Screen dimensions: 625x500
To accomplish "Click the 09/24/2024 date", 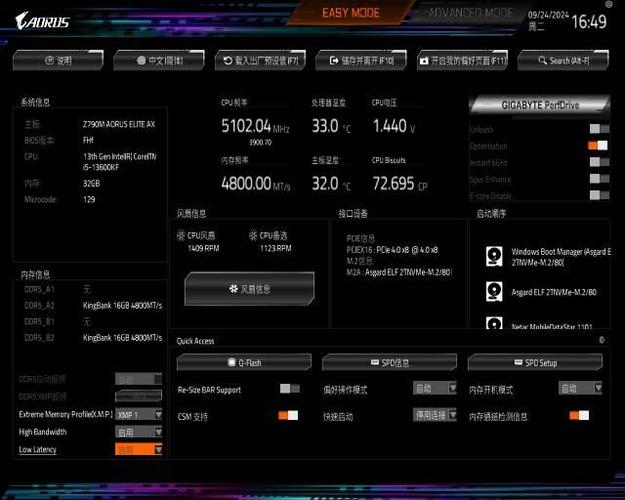I will point(548,15).
